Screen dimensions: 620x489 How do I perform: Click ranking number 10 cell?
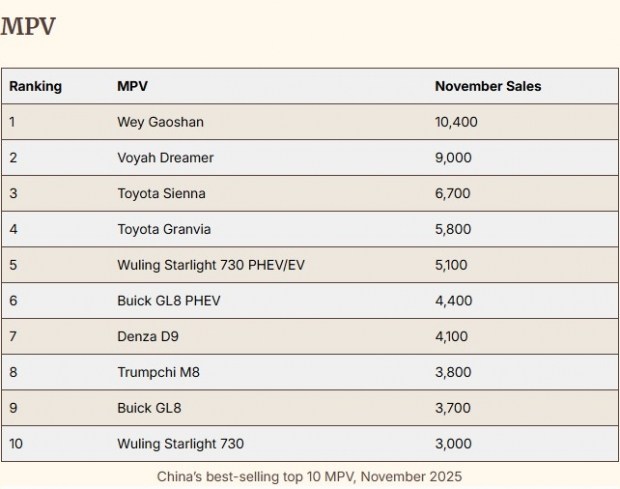tap(17, 443)
